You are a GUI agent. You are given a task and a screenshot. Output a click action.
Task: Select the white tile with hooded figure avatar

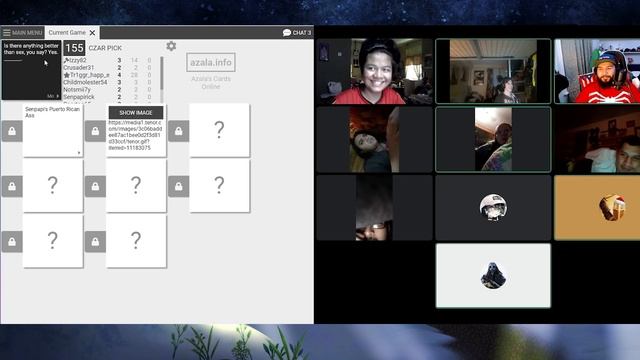493,276
